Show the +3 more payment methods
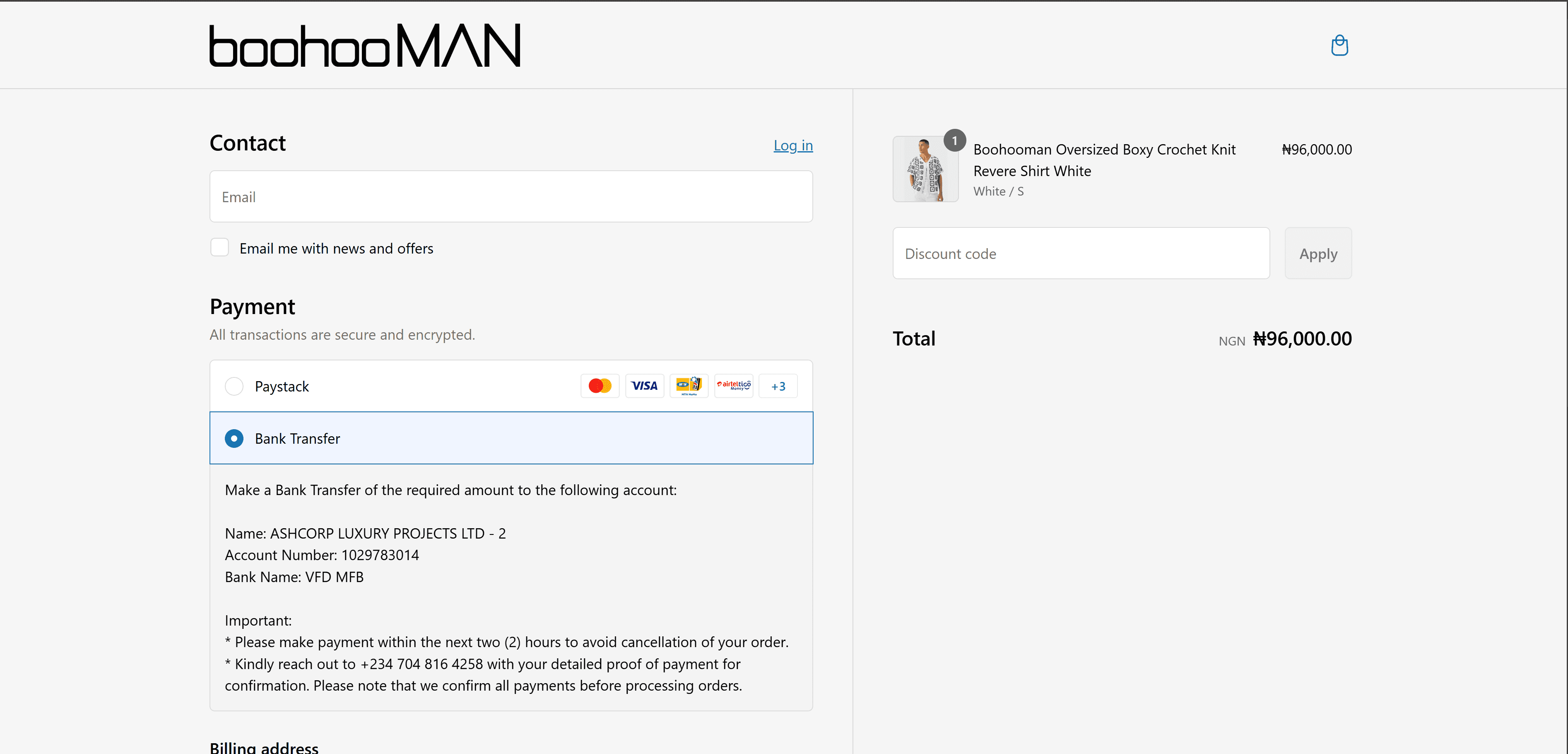Screen dimensions: 1568x754 point(778,386)
